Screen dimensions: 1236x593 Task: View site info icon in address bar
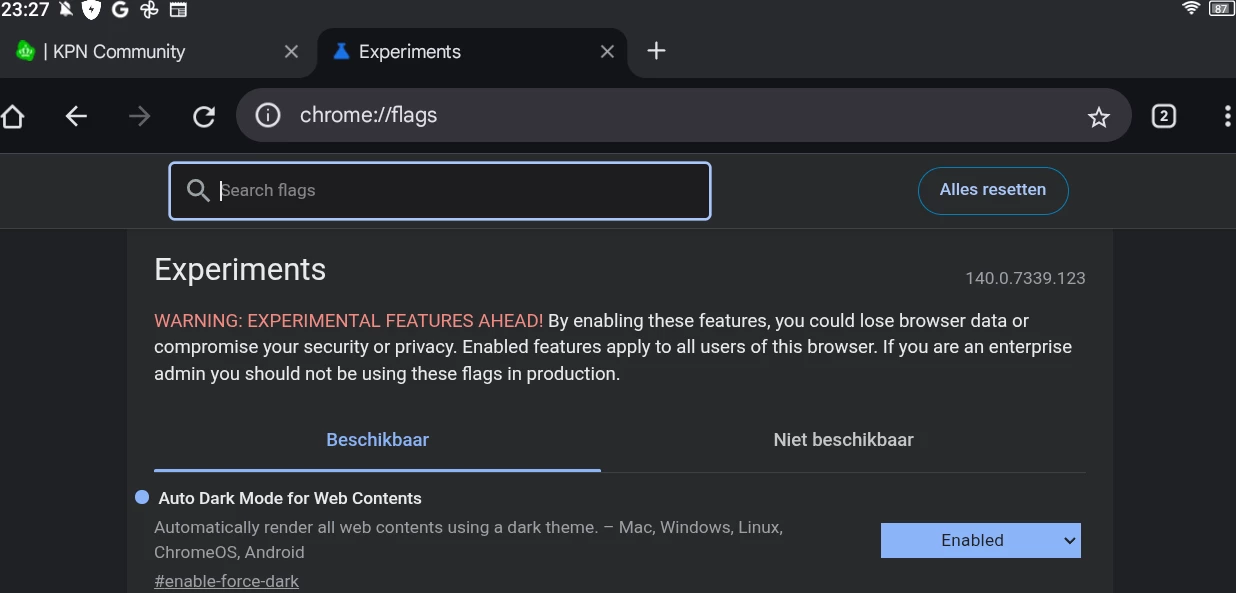(x=268, y=116)
